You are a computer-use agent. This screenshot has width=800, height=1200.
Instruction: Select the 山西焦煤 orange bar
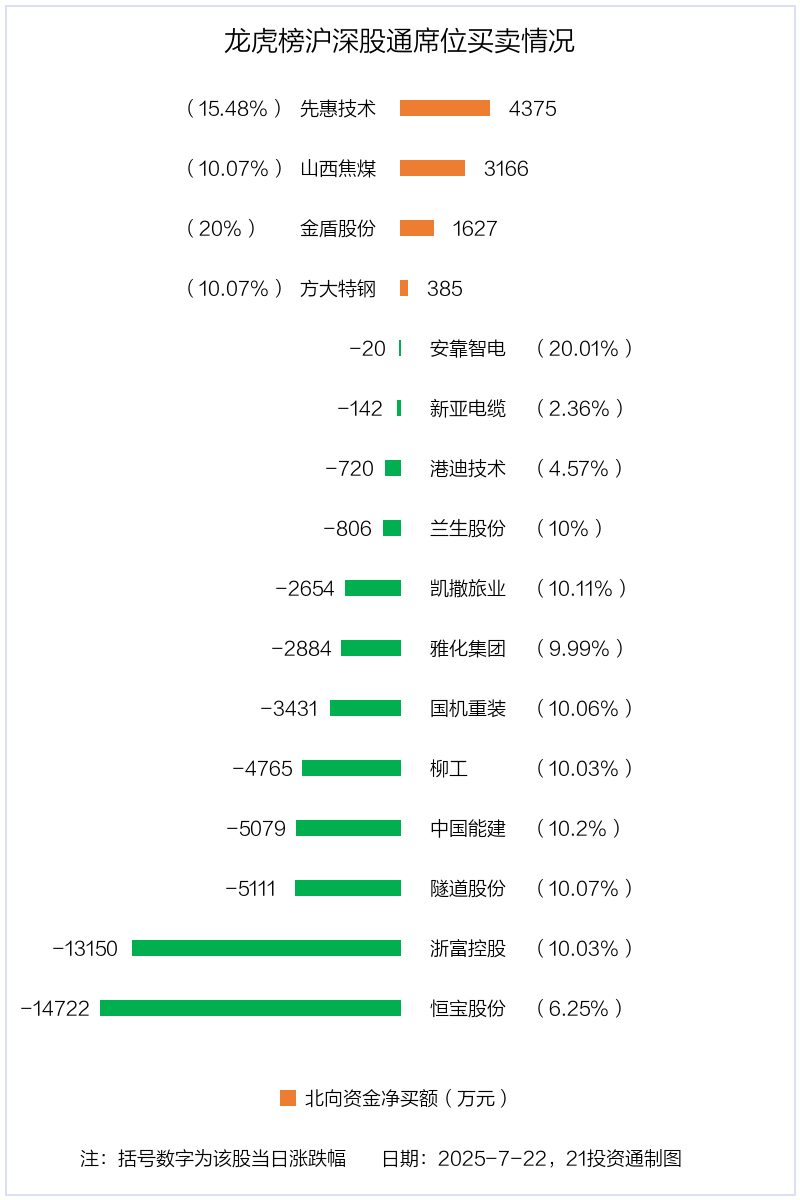432,168
